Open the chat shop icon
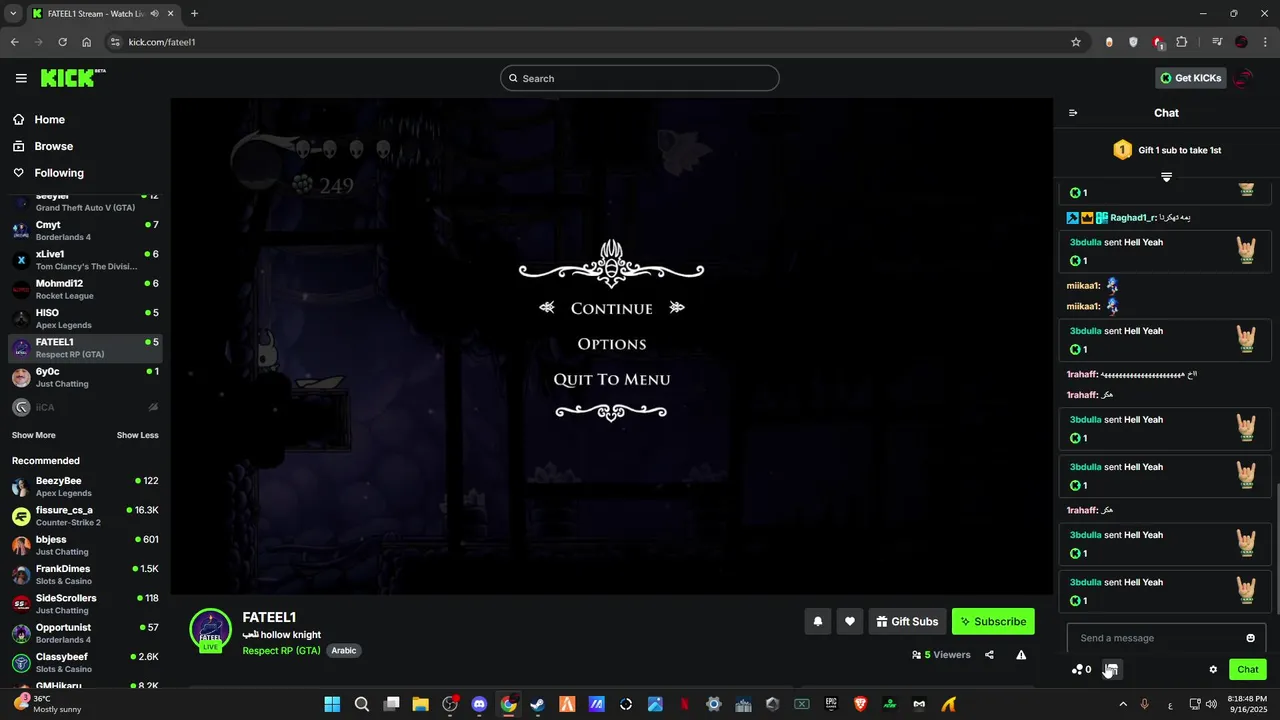Screen dimensions: 1280x720 [1112, 669]
